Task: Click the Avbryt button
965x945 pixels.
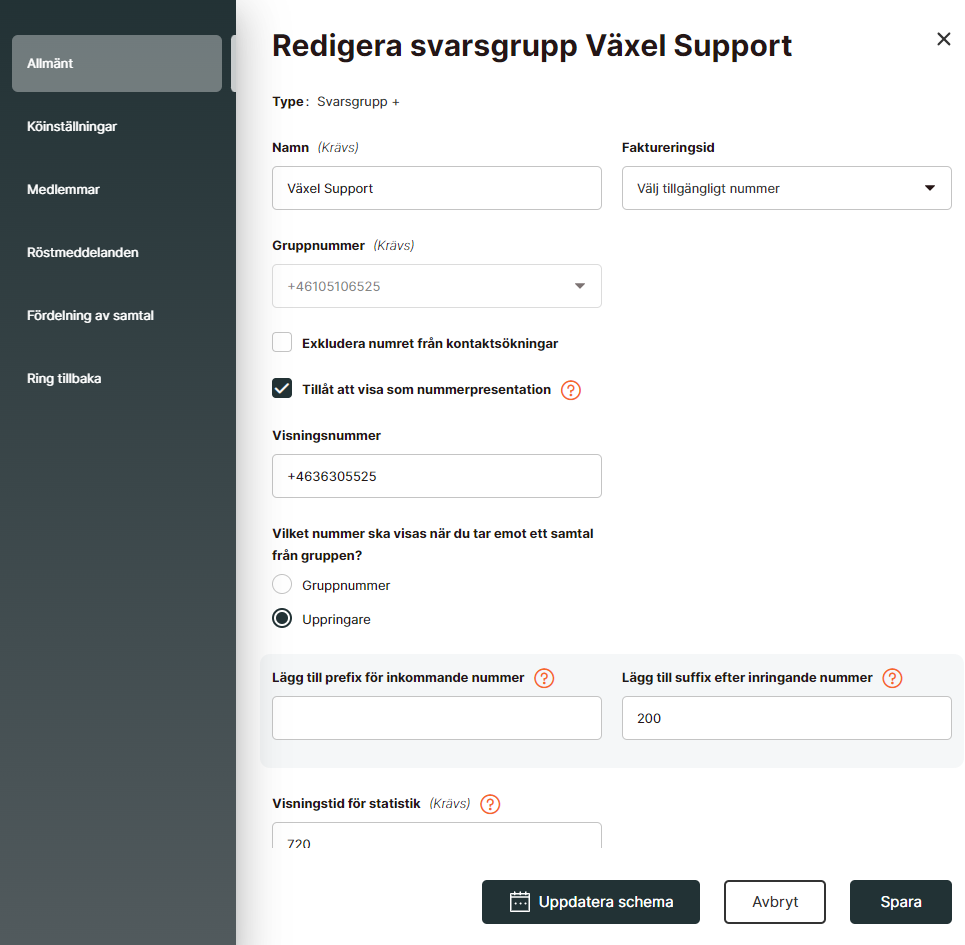Action: (775, 902)
